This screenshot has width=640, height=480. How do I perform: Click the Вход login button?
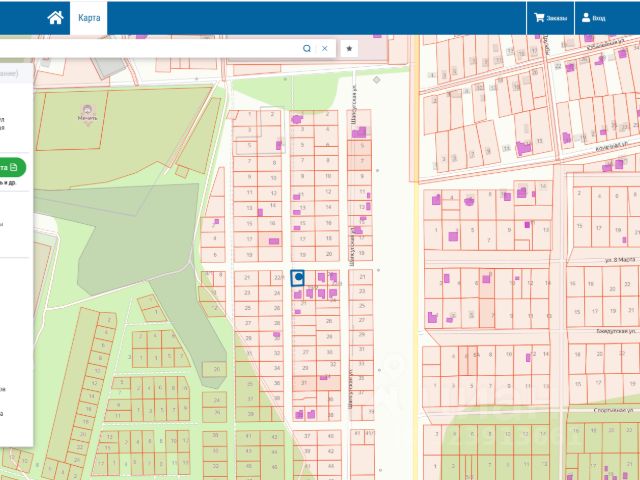593,18
